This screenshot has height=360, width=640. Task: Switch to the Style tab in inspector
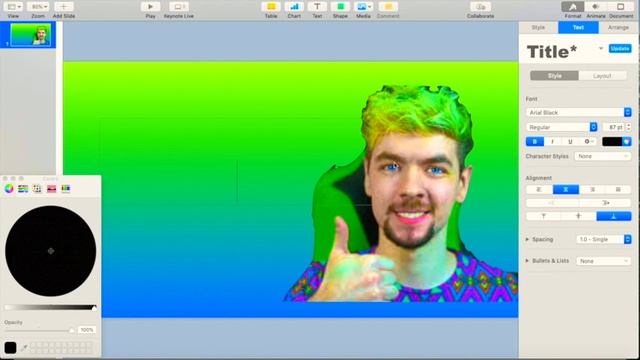(x=538, y=27)
